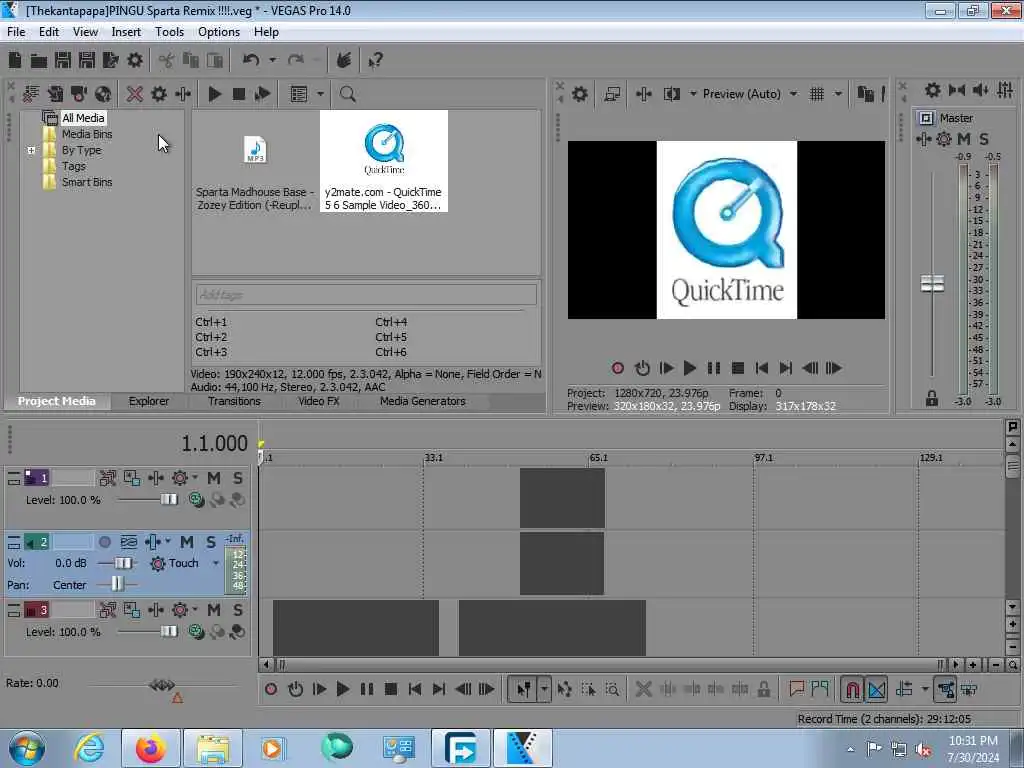Remove selected media with red X icon

tap(135, 94)
